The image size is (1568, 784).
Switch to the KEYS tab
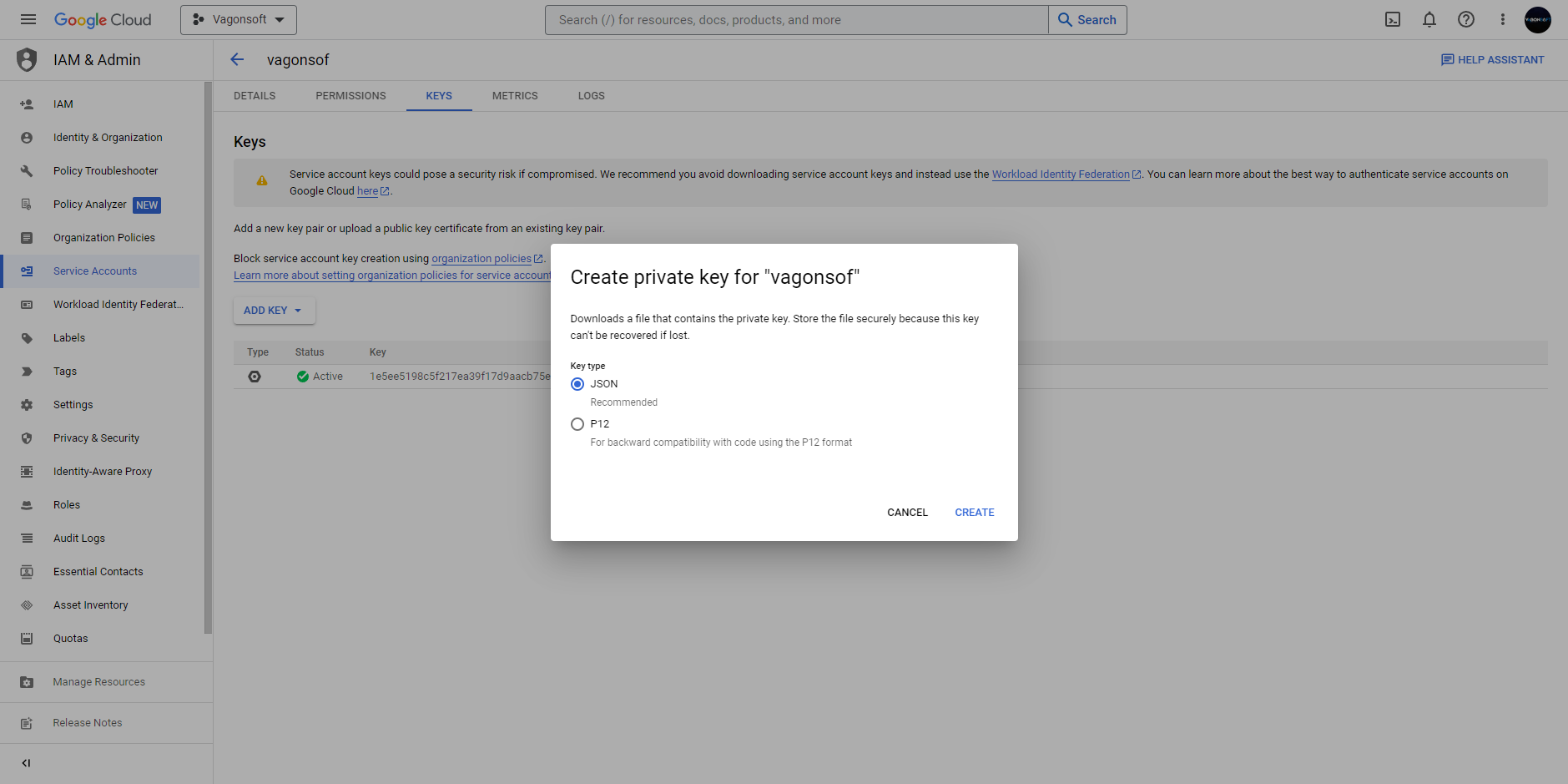point(439,96)
